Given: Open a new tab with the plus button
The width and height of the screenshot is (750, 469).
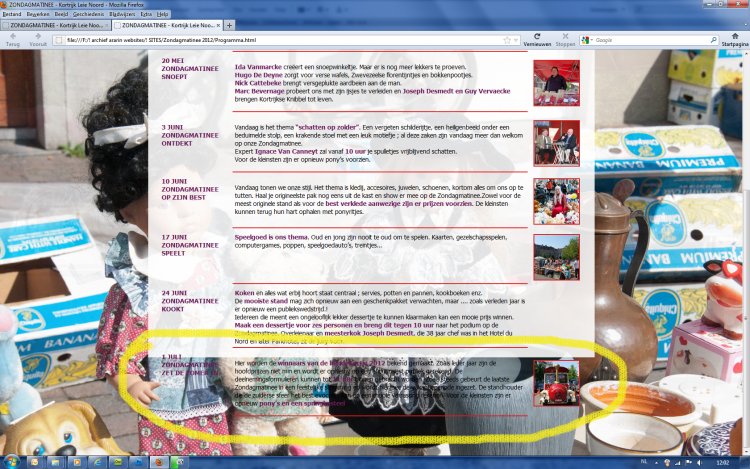Looking at the screenshot, I should point(230,25).
